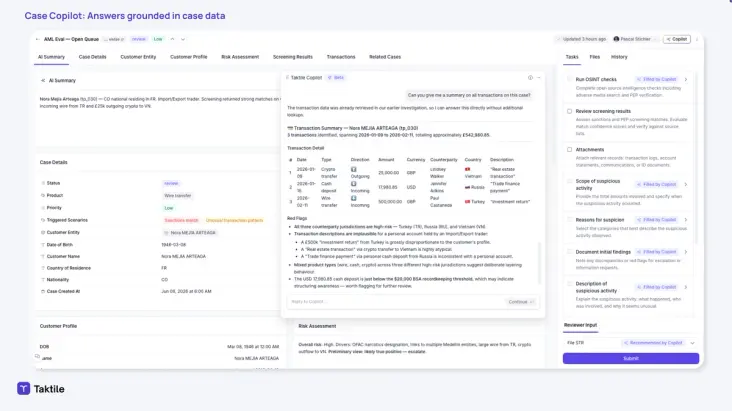The image size is (732, 411).
Task: Click the Turkey flag icon
Action: click(x=467, y=202)
